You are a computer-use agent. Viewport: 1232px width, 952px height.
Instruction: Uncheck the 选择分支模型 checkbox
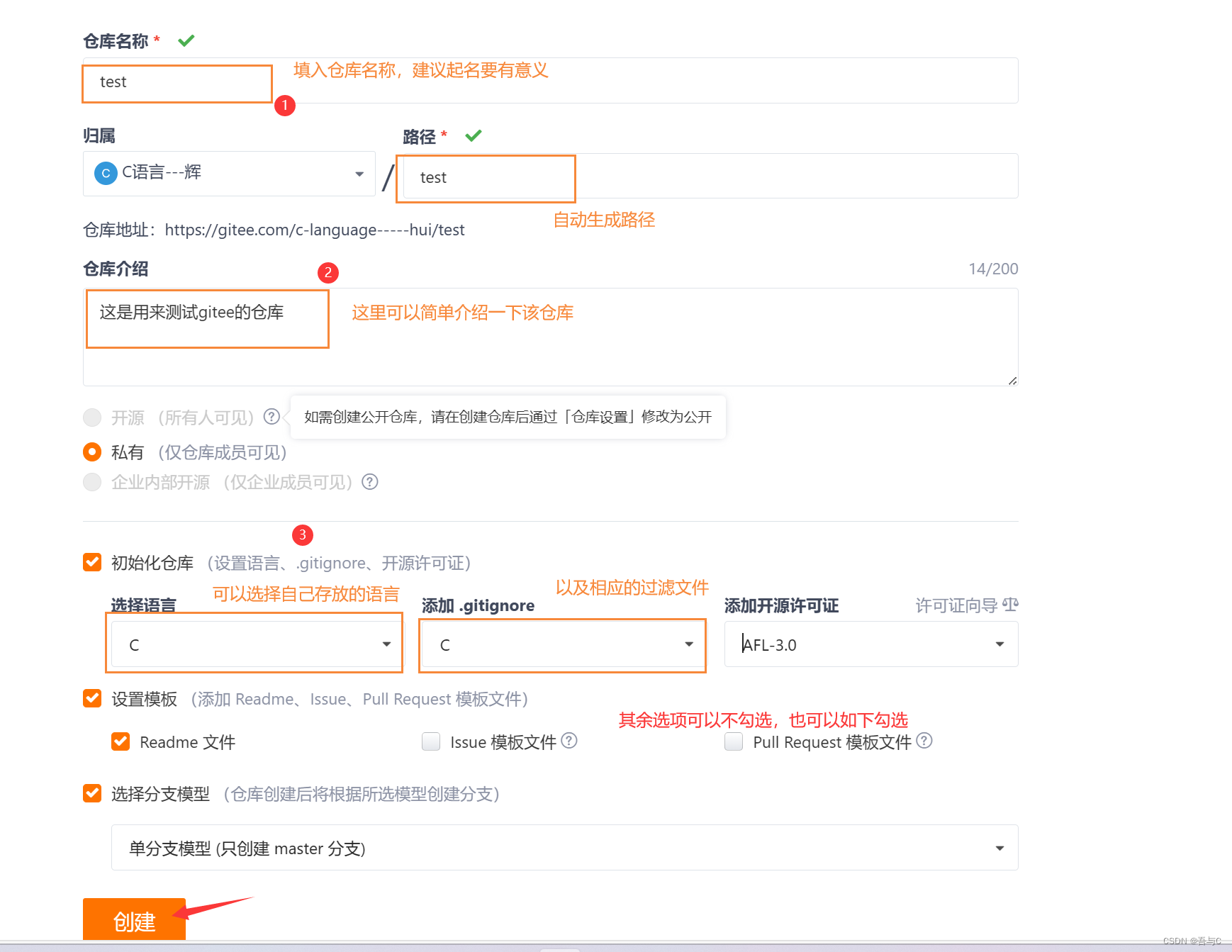92,794
